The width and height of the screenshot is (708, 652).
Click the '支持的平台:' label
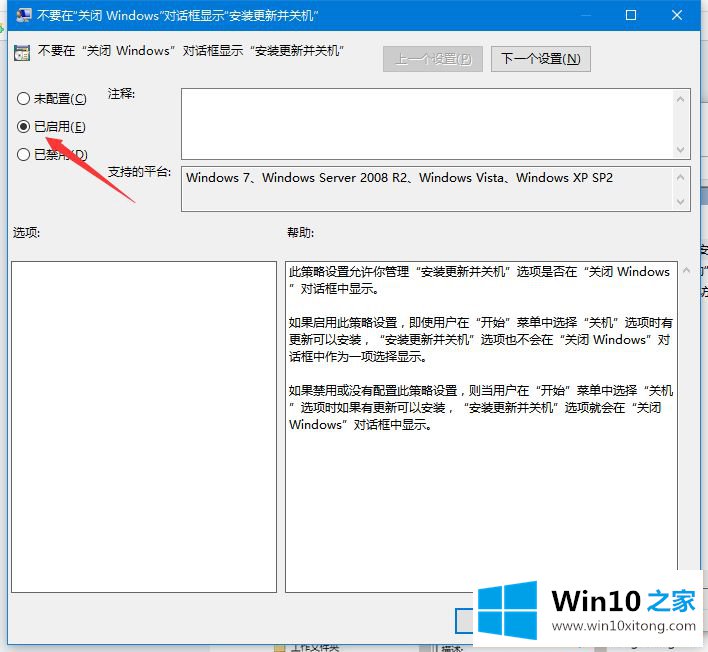[139, 172]
